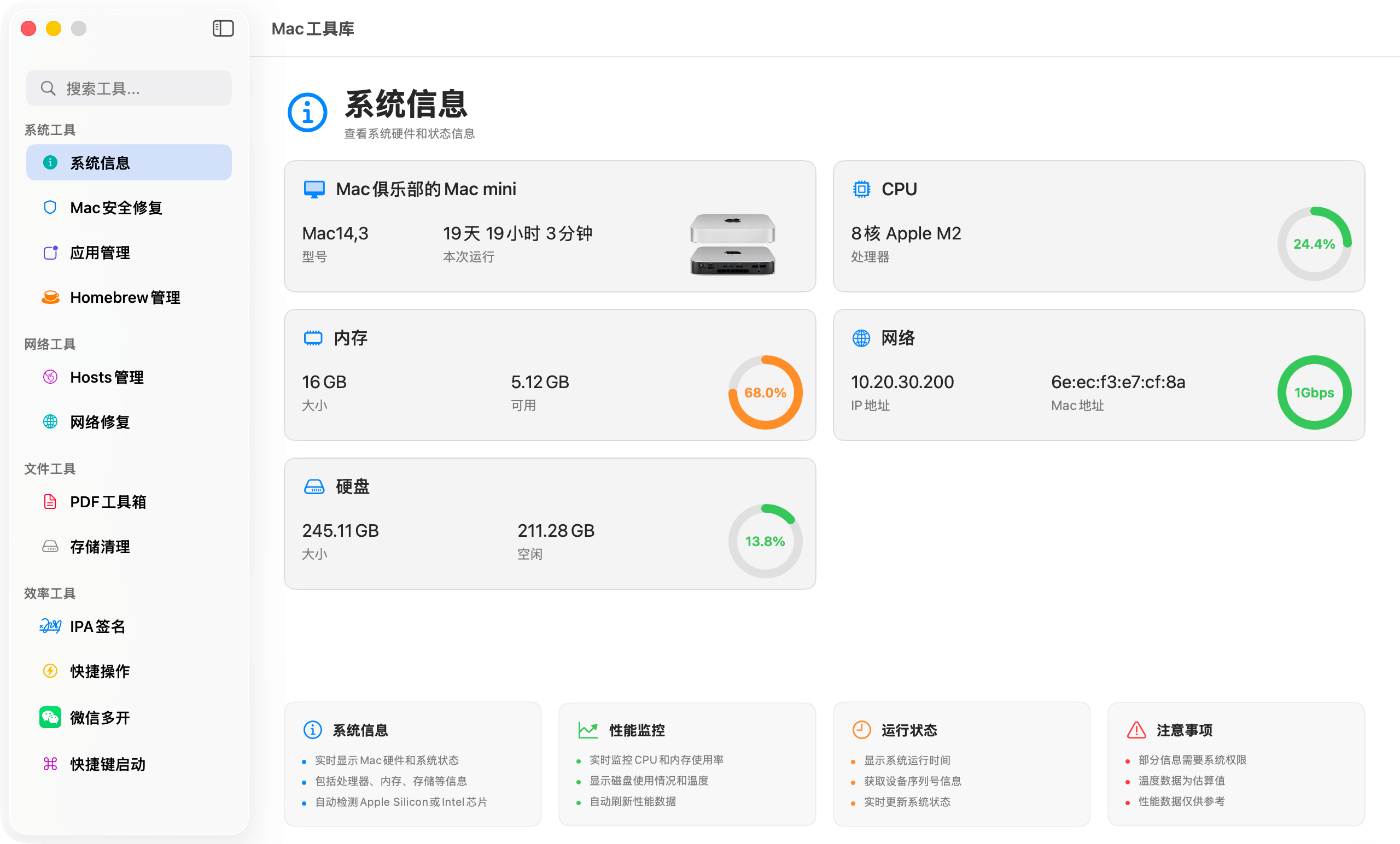Click the 网络修复 network icon
This screenshot has height=844, width=1400.
[50, 422]
